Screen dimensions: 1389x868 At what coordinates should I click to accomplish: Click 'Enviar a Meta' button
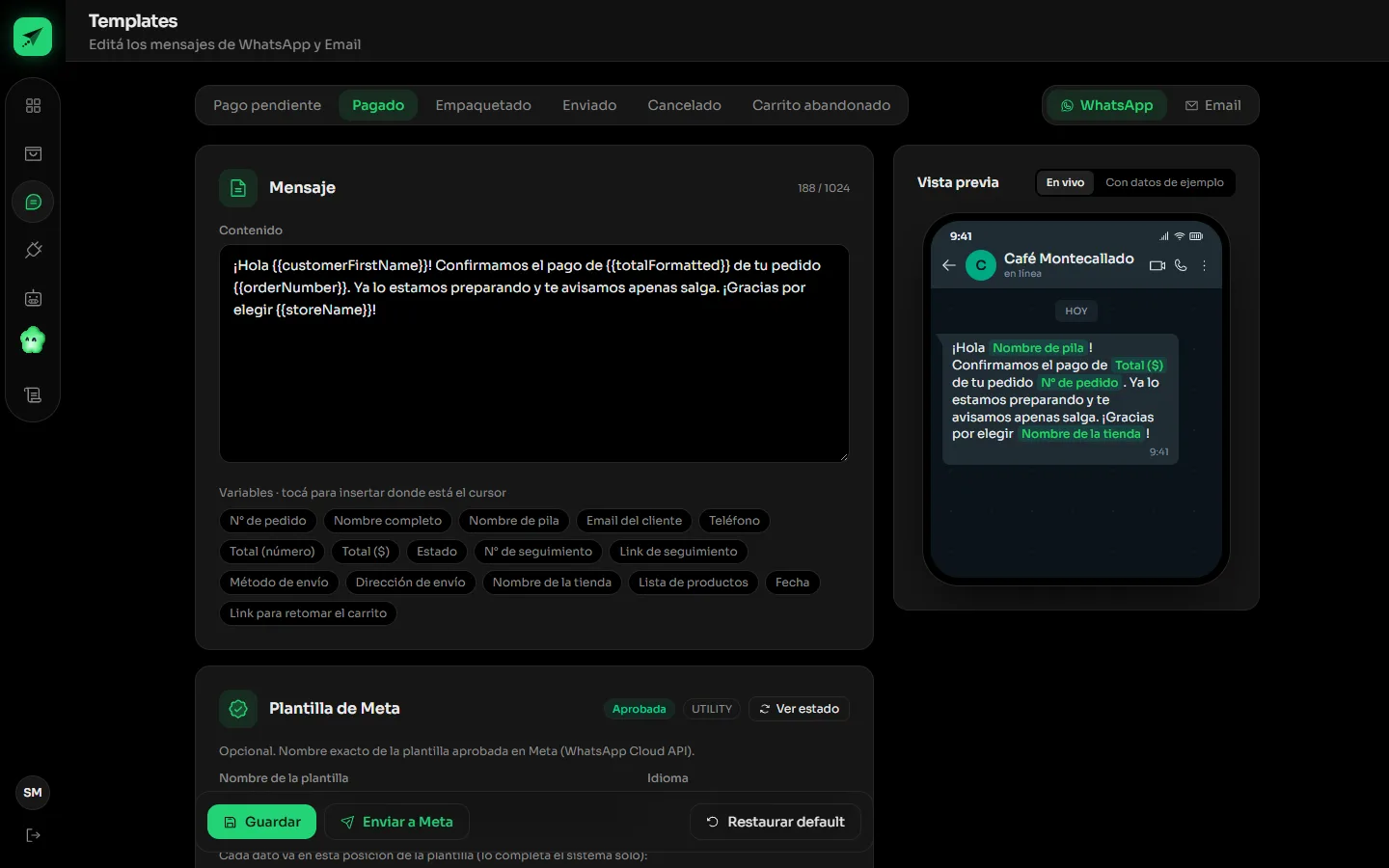point(396,822)
